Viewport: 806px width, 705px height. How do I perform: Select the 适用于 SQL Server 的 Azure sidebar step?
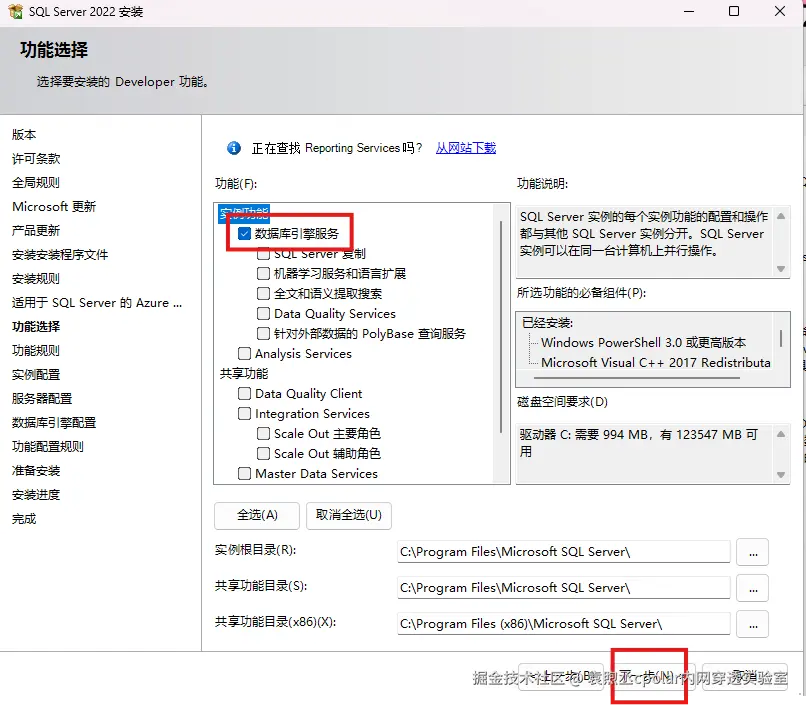click(x=97, y=303)
